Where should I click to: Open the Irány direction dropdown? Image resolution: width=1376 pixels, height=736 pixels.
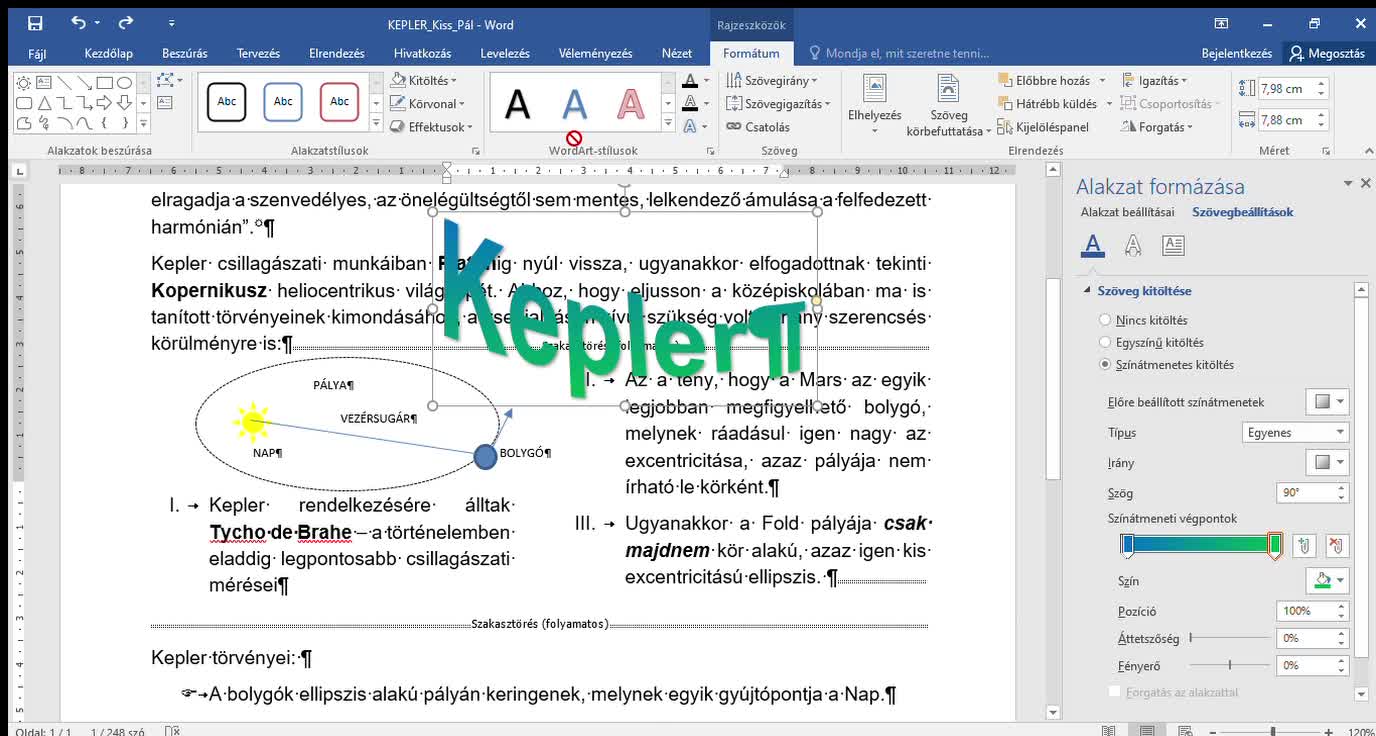(1327, 462)
